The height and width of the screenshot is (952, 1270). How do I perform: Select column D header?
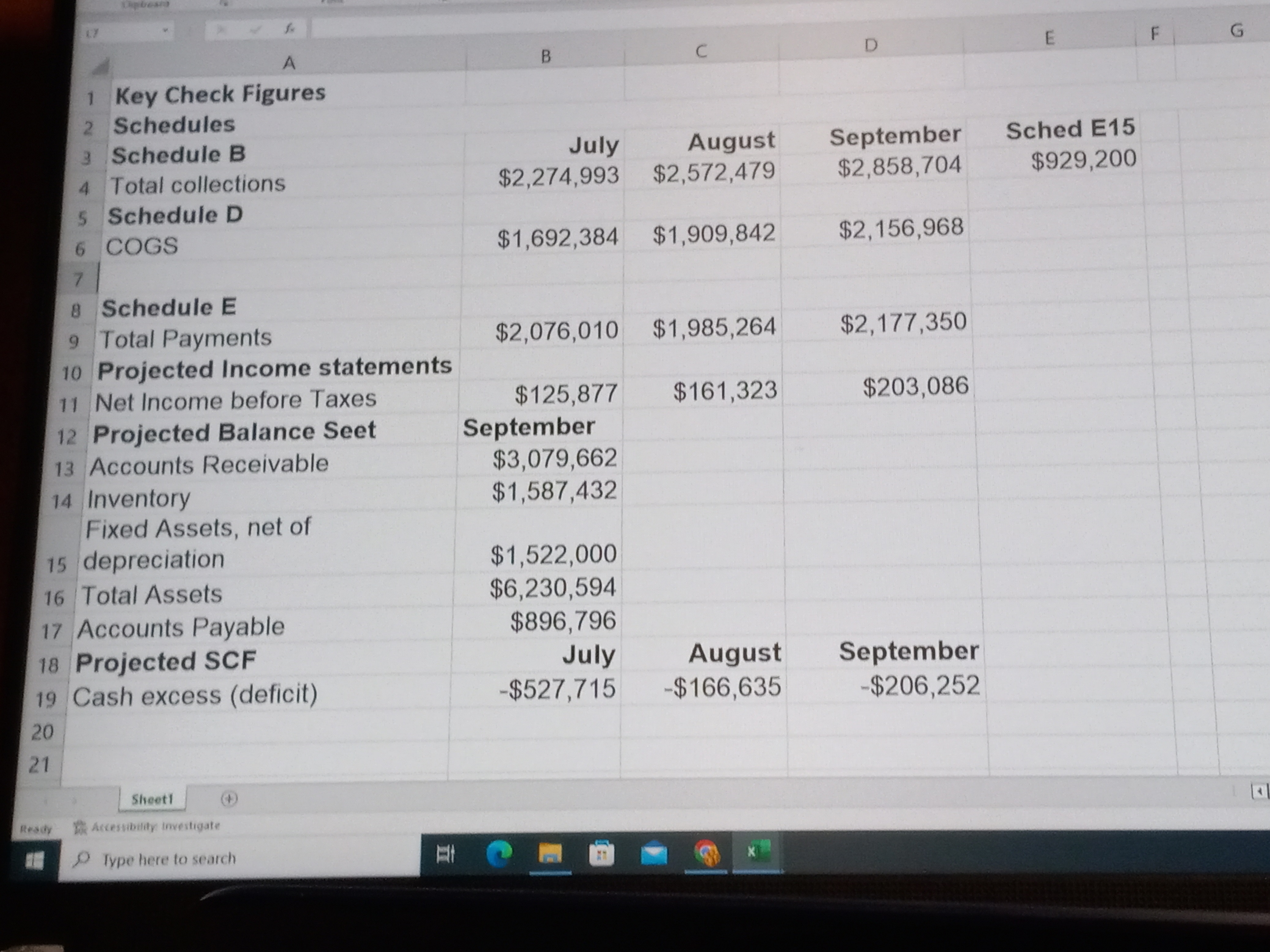pos(870,45)
